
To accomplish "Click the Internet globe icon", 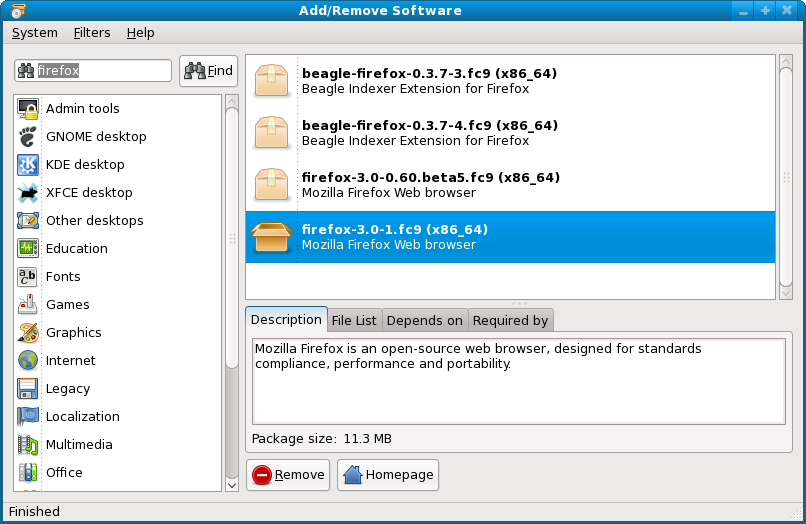I will point(28,360).
